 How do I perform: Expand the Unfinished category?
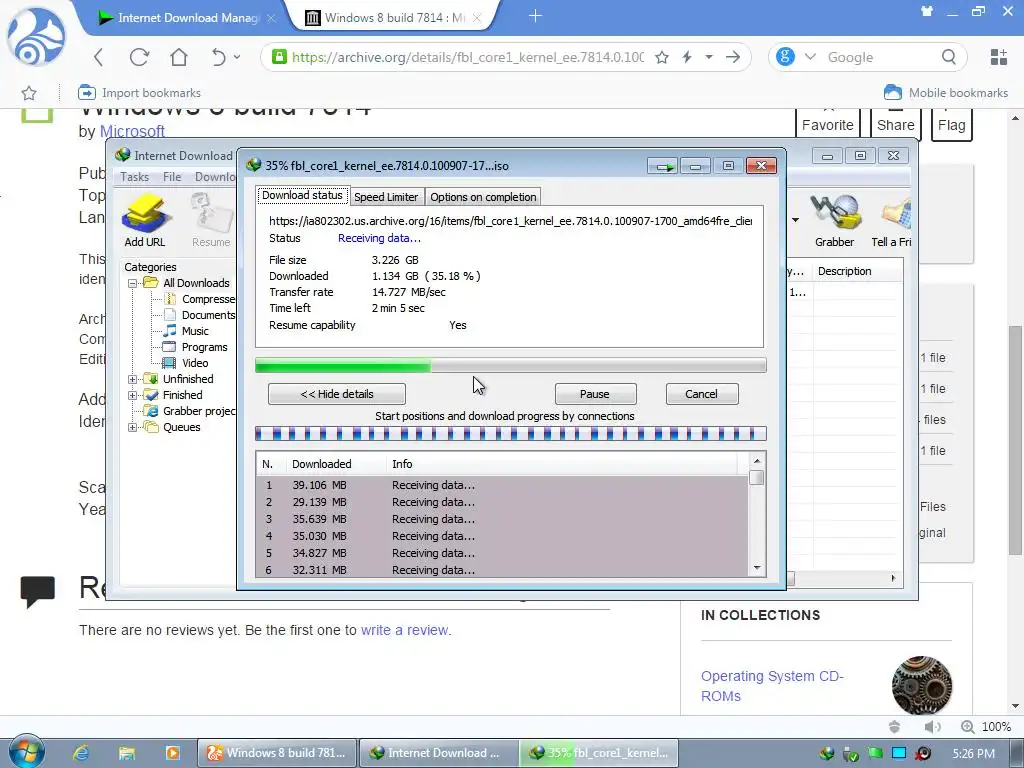coord(133,379)
